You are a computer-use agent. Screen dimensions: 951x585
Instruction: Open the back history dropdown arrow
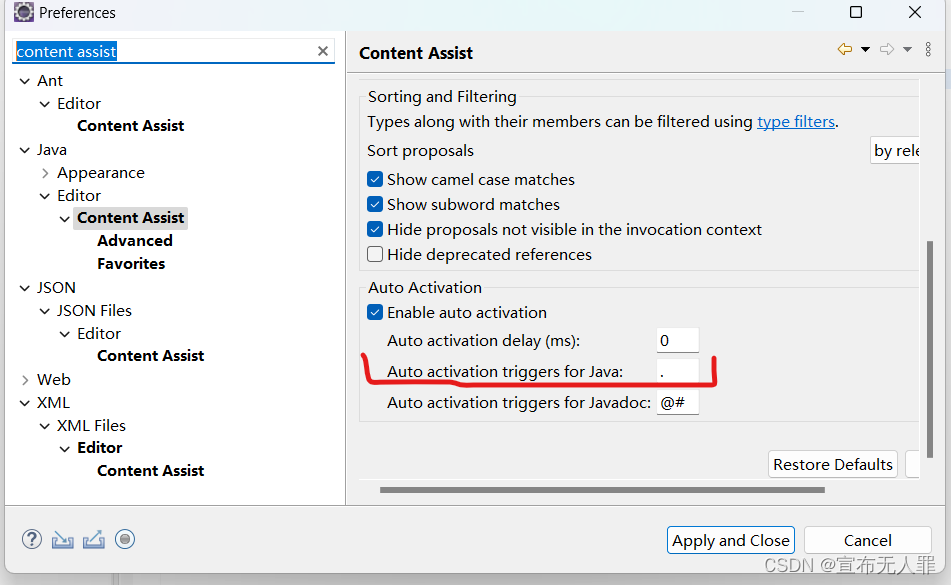865,49
